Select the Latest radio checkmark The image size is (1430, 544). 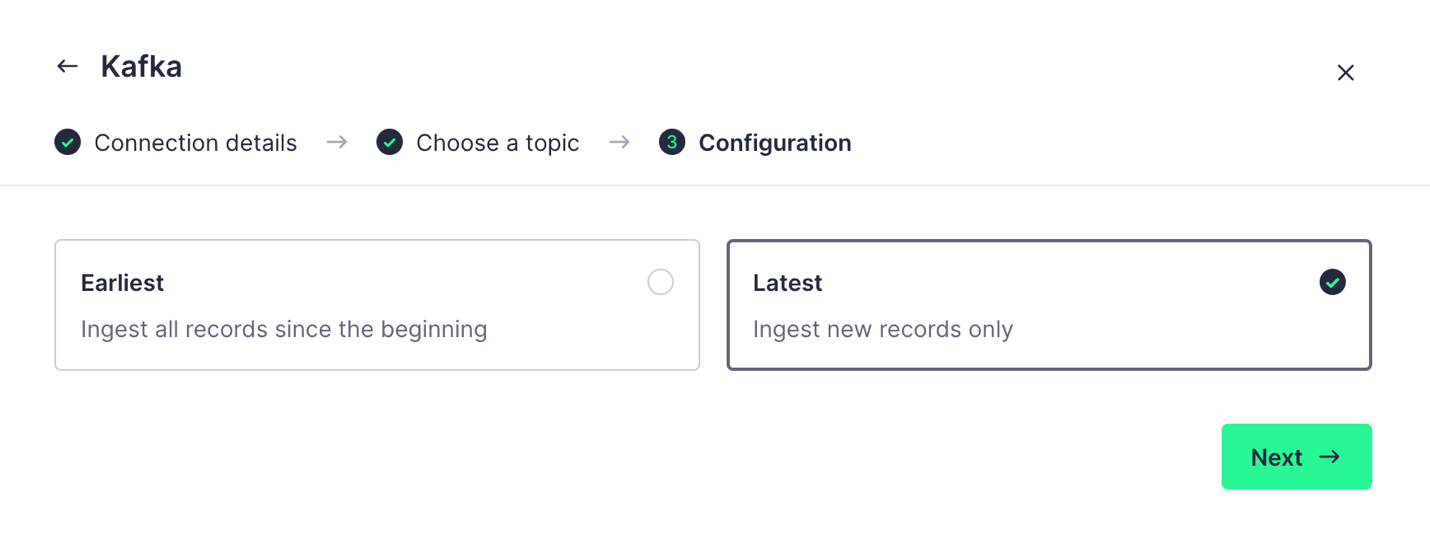point(1332,282)
